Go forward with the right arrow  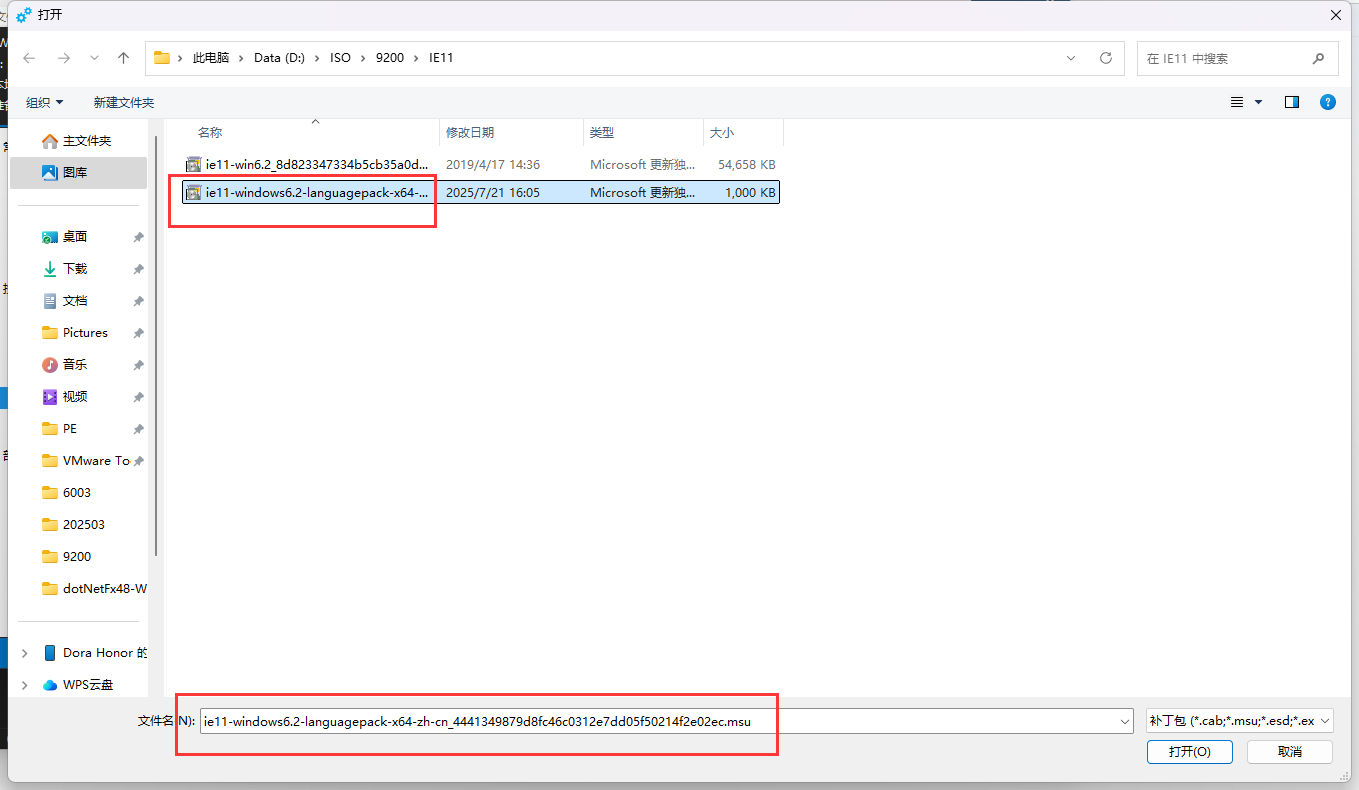pos(63,58)
